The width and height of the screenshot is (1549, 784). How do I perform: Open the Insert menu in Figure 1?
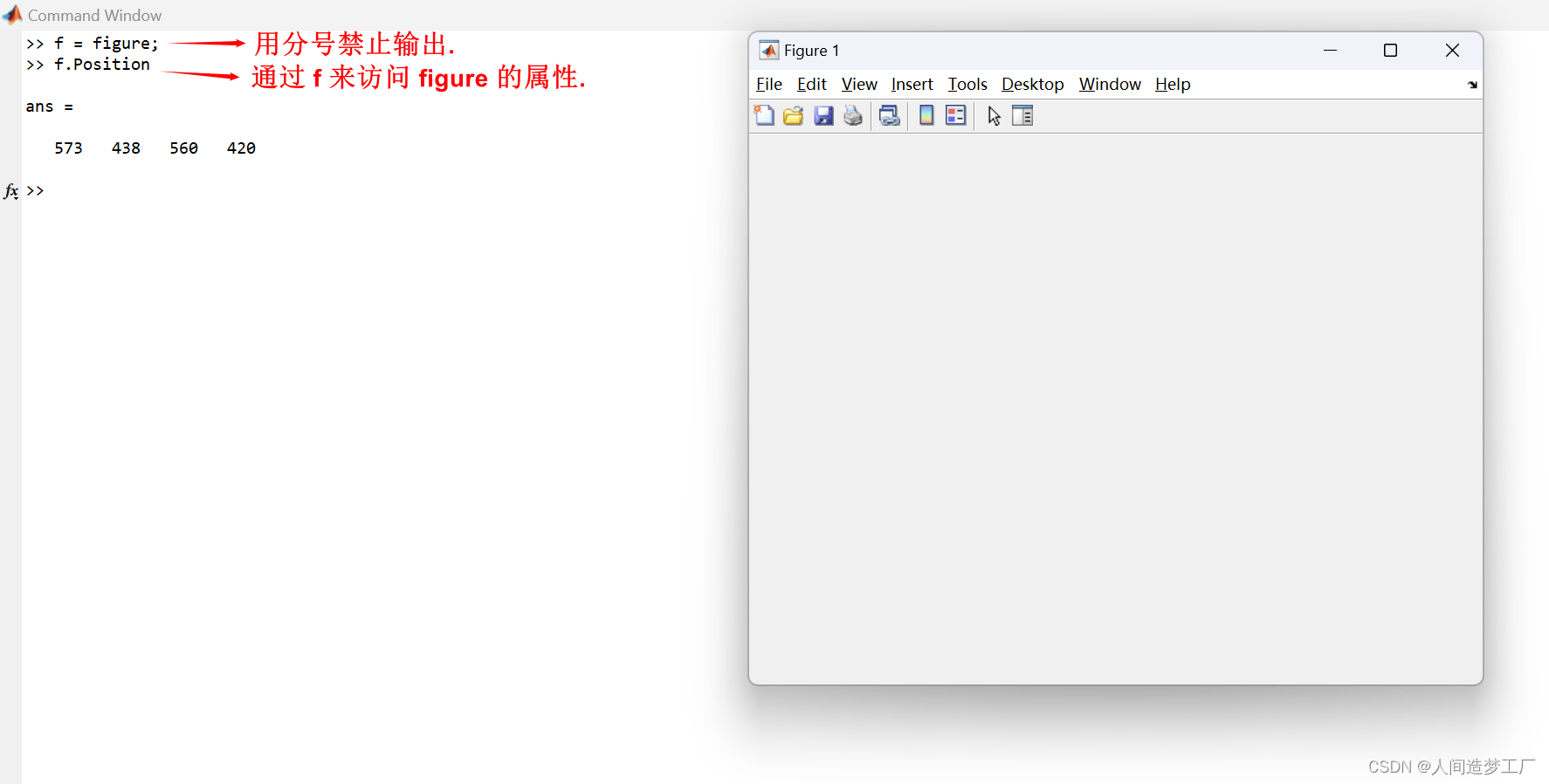click(912, 85)
